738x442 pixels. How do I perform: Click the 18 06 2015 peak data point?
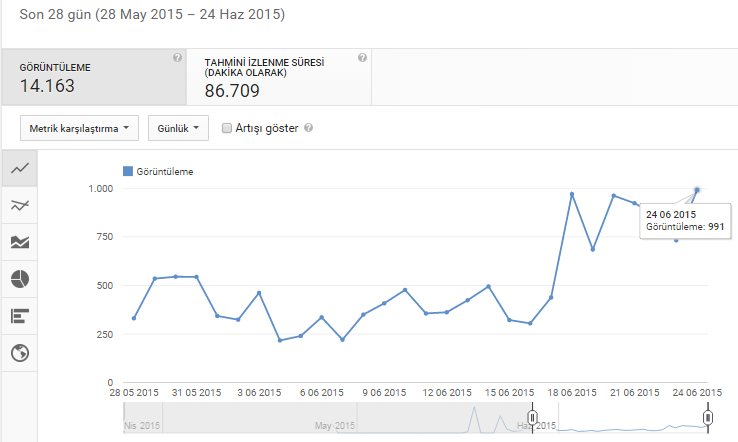coord(572,194)
